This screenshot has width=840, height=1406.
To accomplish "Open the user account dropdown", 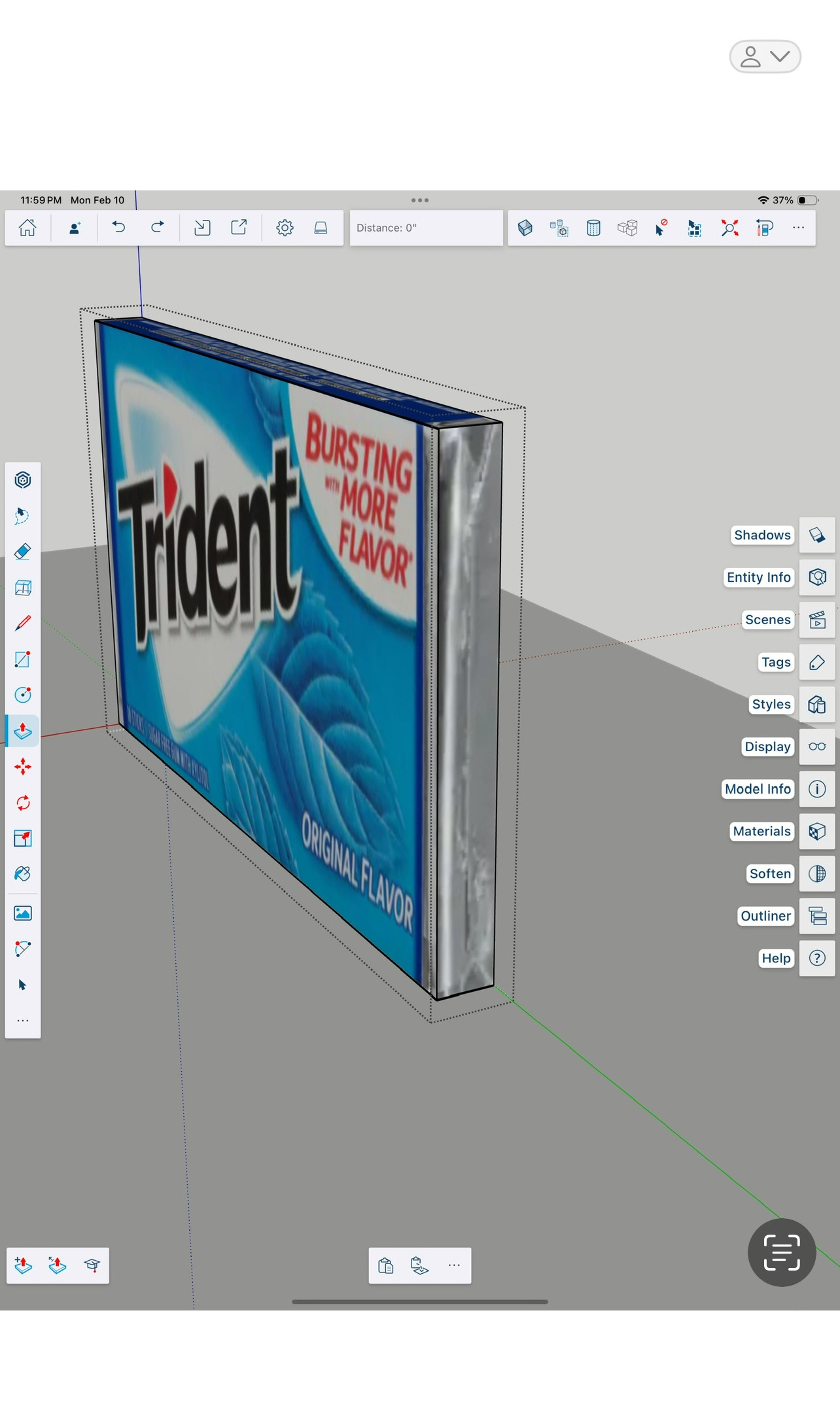I will (x=765, y=57).
